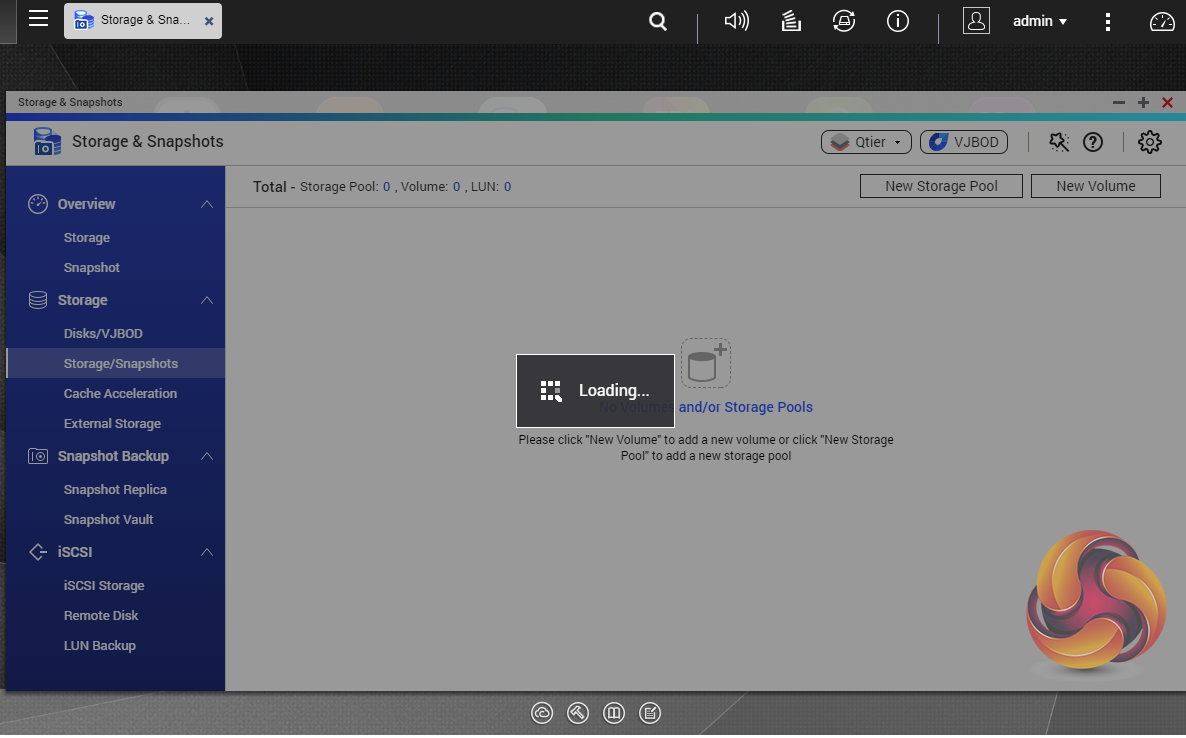Screen dimensions: 1186x738
Task: Open background tasks stack icon
Action: pyautogui.click(x=791, y=21)
